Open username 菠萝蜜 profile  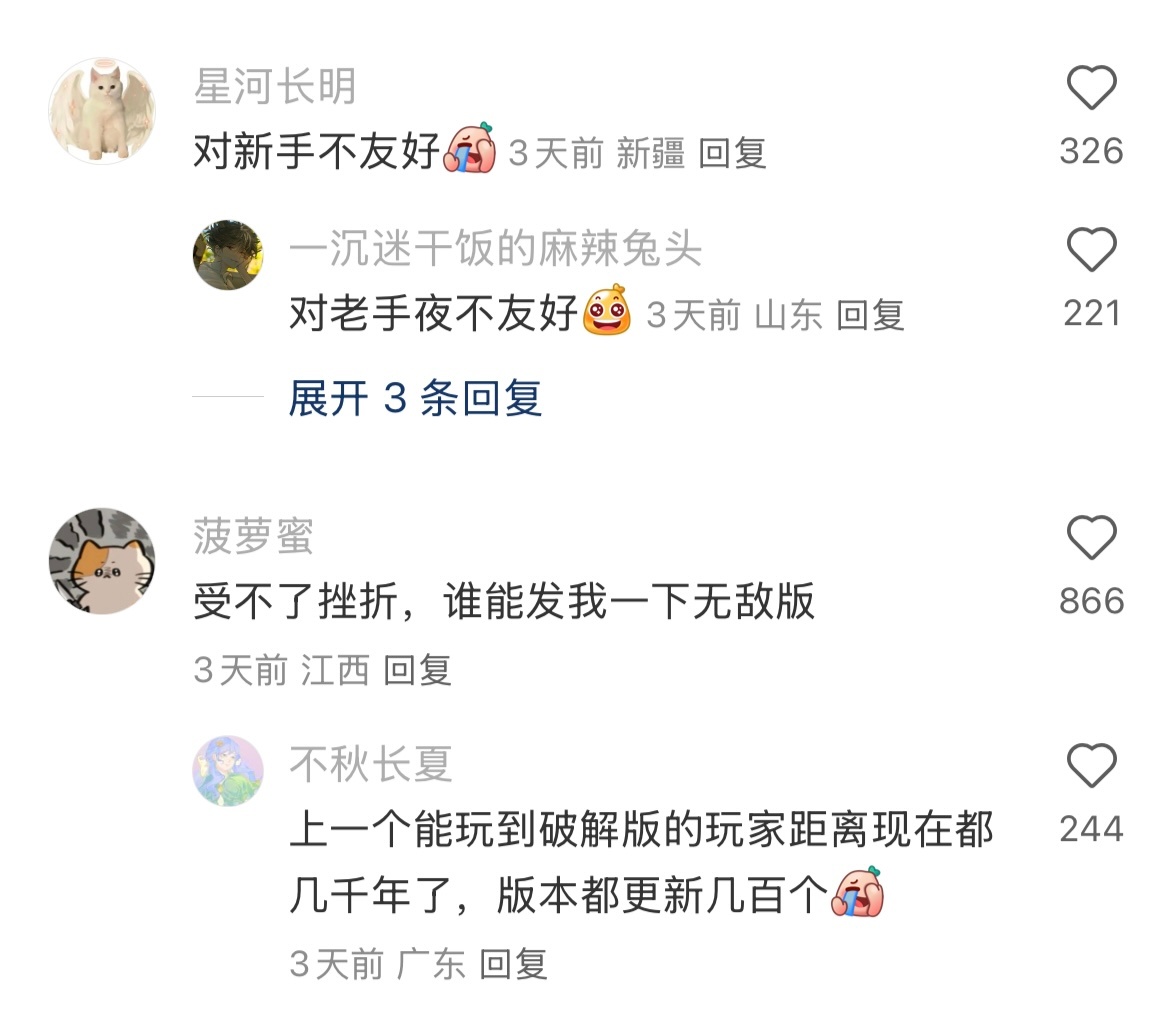point(254,536)
